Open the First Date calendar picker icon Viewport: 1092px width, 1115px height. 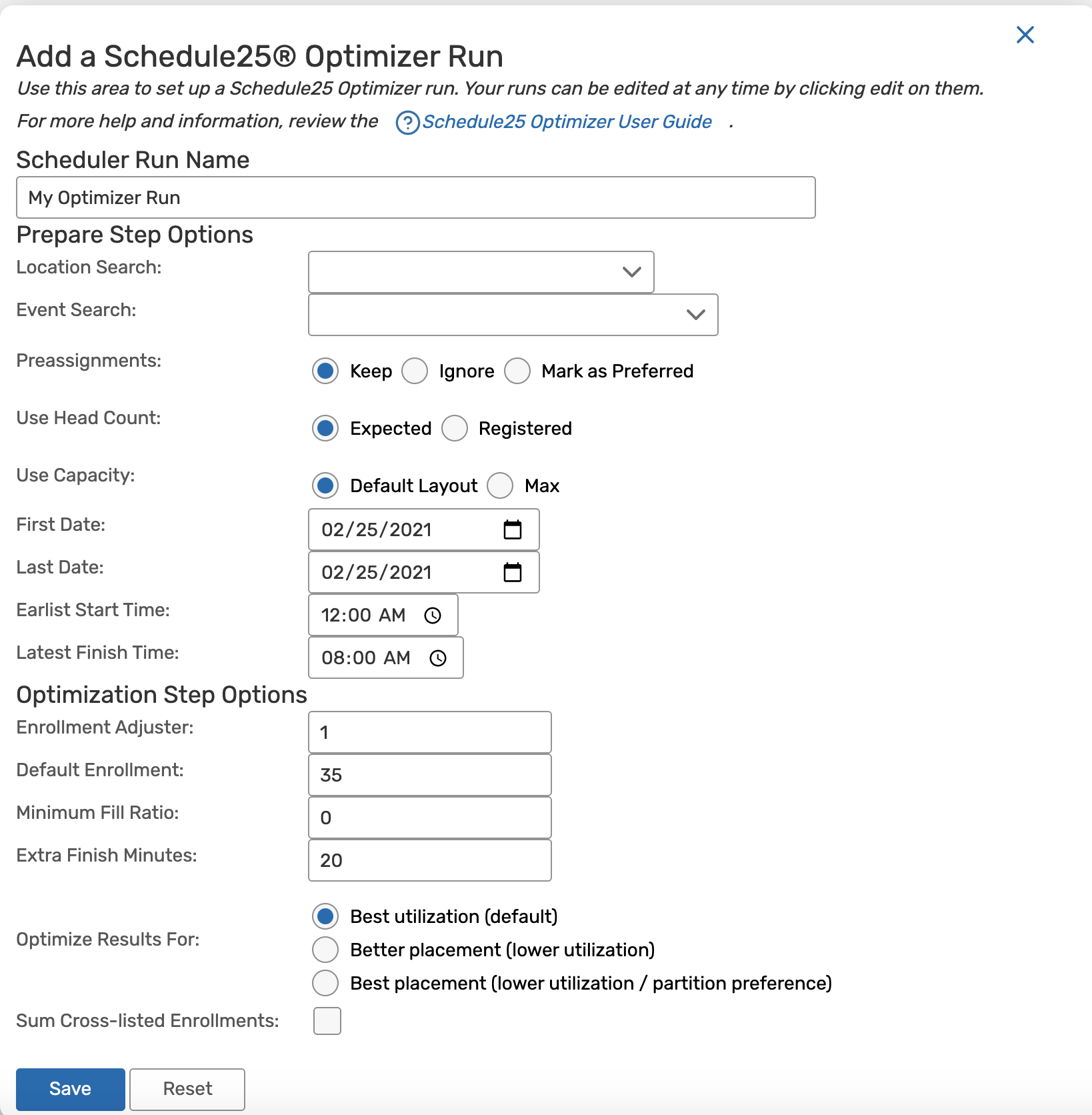point(512,530)
